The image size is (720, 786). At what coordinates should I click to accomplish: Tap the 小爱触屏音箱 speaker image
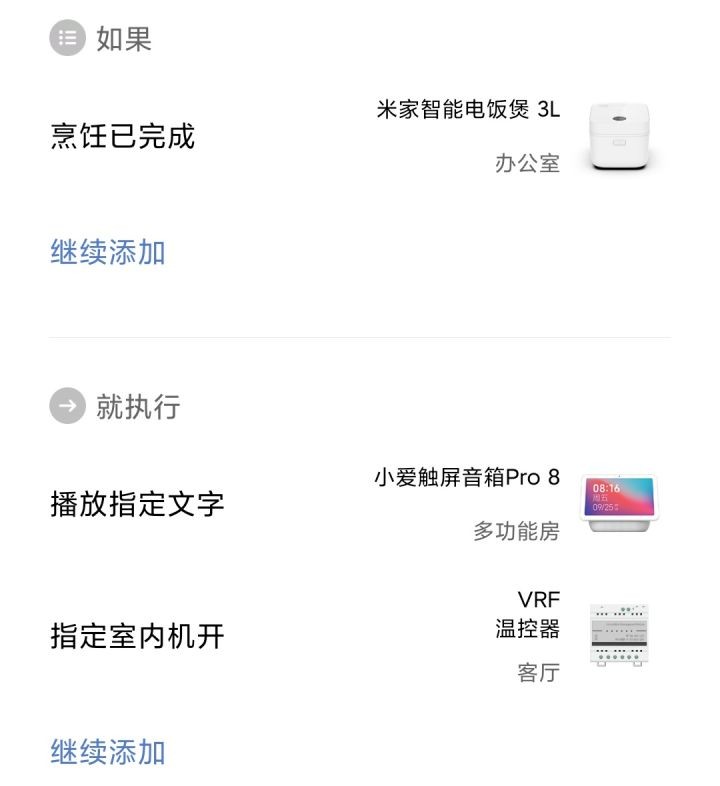point(619,503)
